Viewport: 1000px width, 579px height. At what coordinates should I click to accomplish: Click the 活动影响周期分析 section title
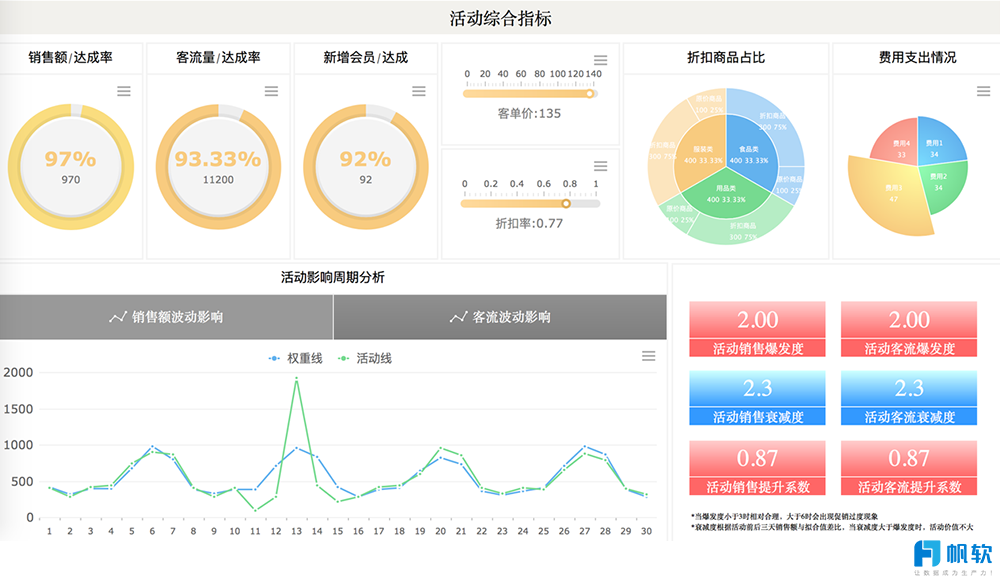(x=333, y=277)
